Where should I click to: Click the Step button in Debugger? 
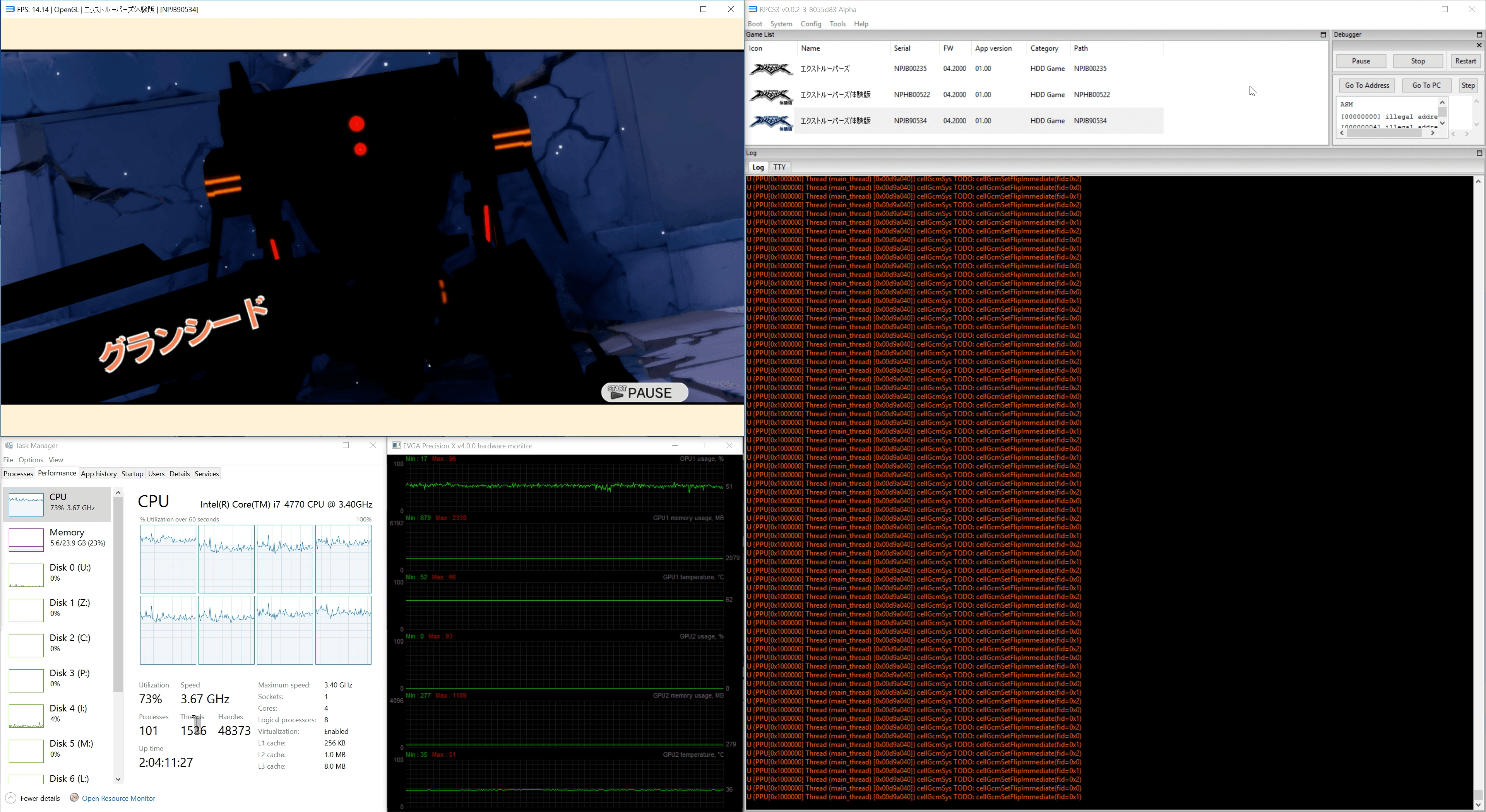click(x=1468, y=85)
